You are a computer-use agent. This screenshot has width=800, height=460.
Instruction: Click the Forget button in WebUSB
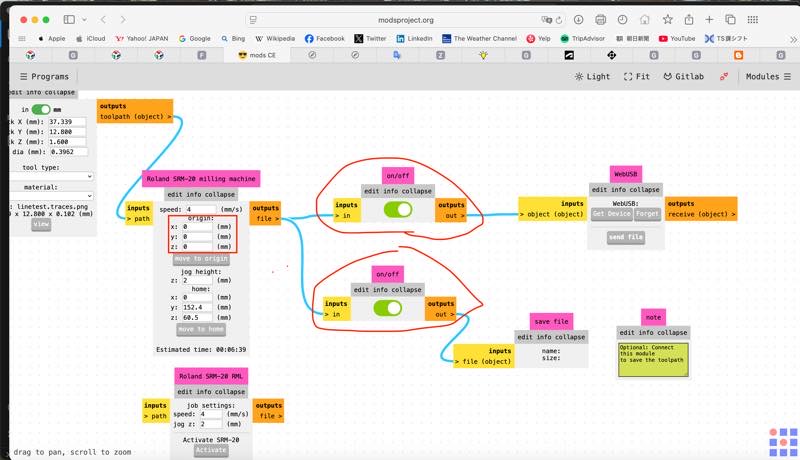(x=647, y=214)
